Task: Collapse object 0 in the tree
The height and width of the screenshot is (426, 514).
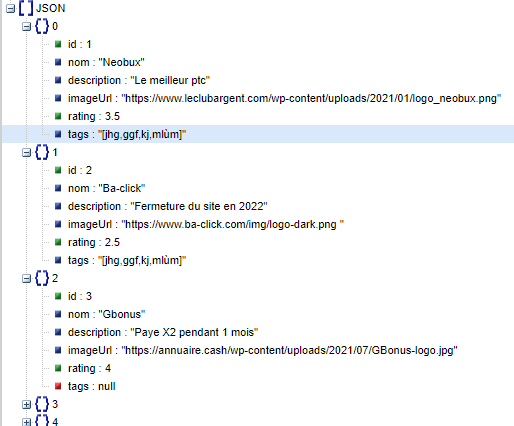Action: (26, 27)
